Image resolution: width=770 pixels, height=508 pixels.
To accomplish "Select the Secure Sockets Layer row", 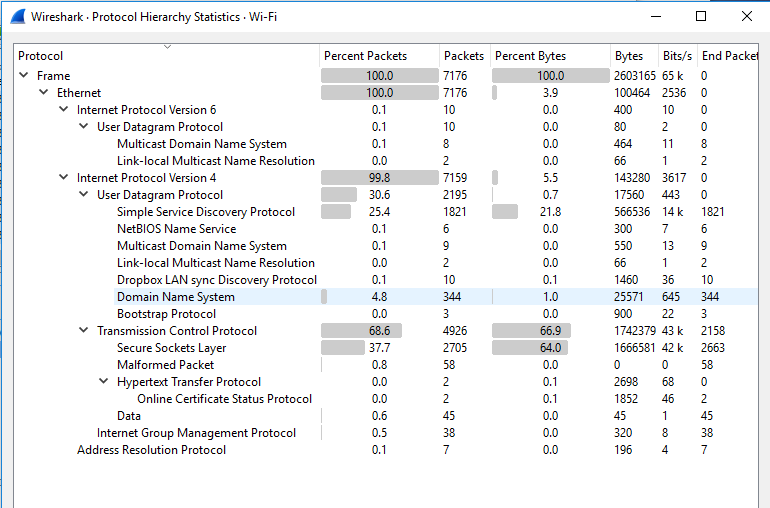I will tap(386, 348).
